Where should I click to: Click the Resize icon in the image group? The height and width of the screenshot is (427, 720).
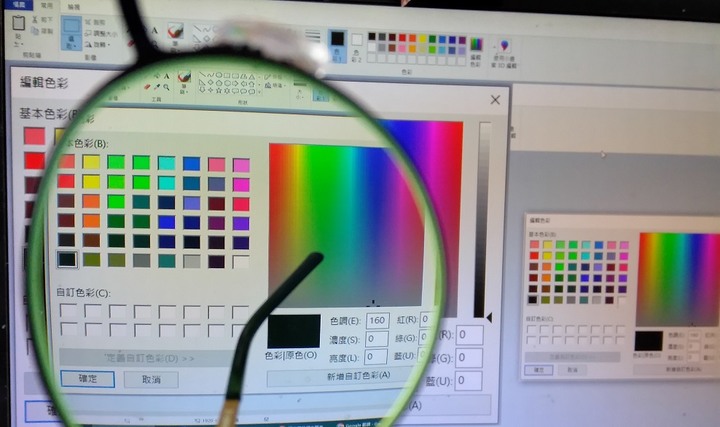pos(88,34)
